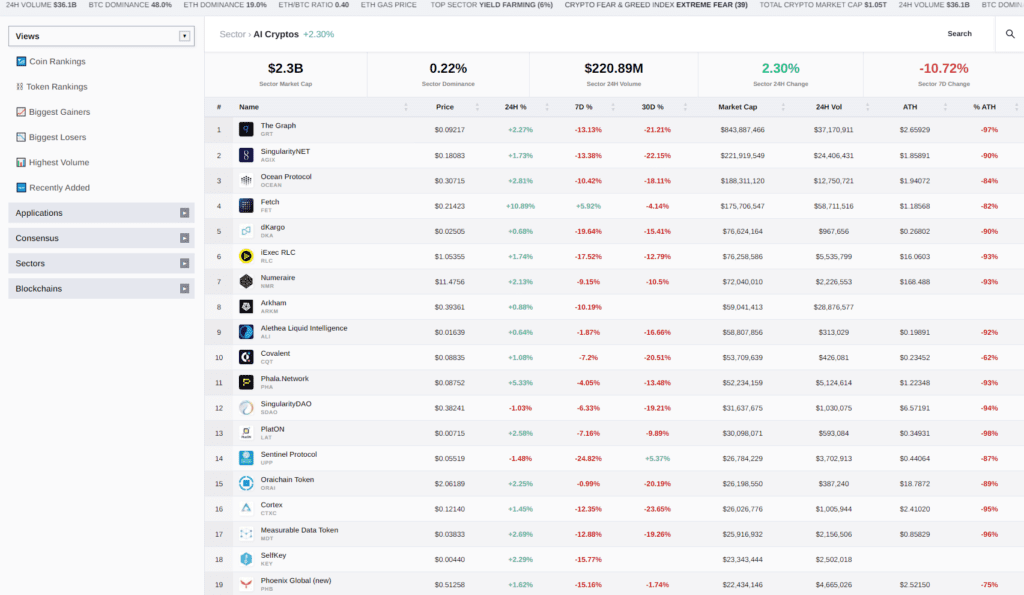Sort by 7D % column header
Image resolution: width=1024 pixels, height=595 pixels.
tap(584, 107)
